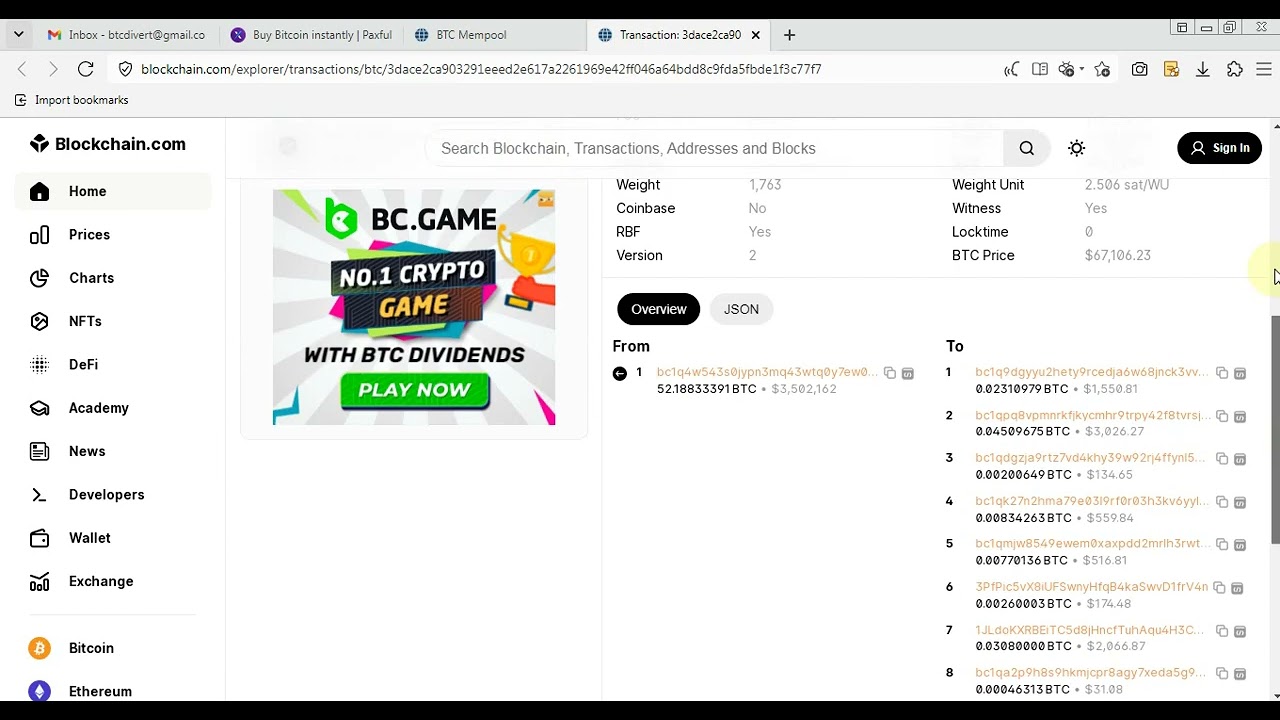
Task: Click the browser address bar URL
Action: click(481, 69)
